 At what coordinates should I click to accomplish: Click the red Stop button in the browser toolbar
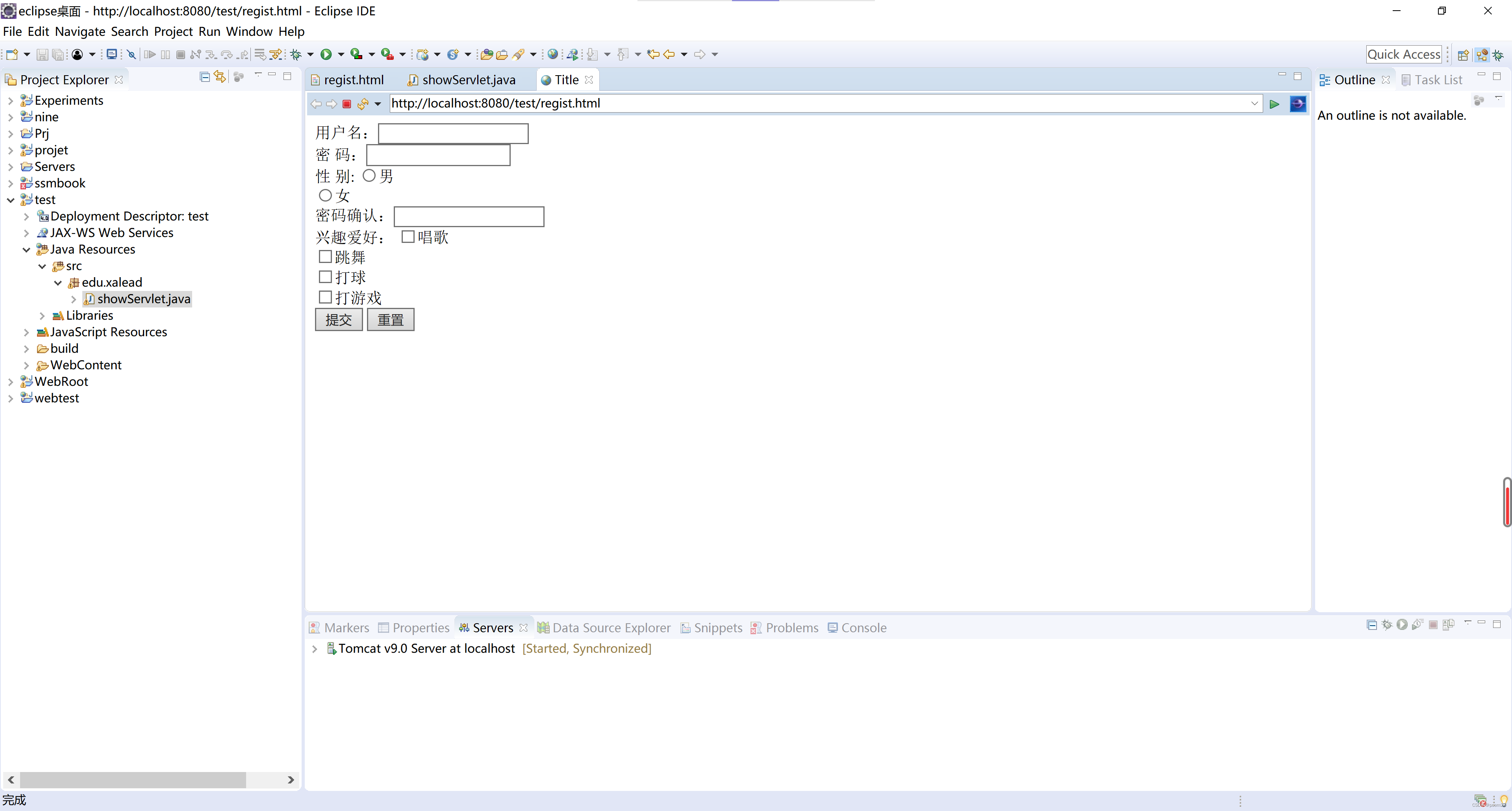pyautogui.click(x=347, y=104)
